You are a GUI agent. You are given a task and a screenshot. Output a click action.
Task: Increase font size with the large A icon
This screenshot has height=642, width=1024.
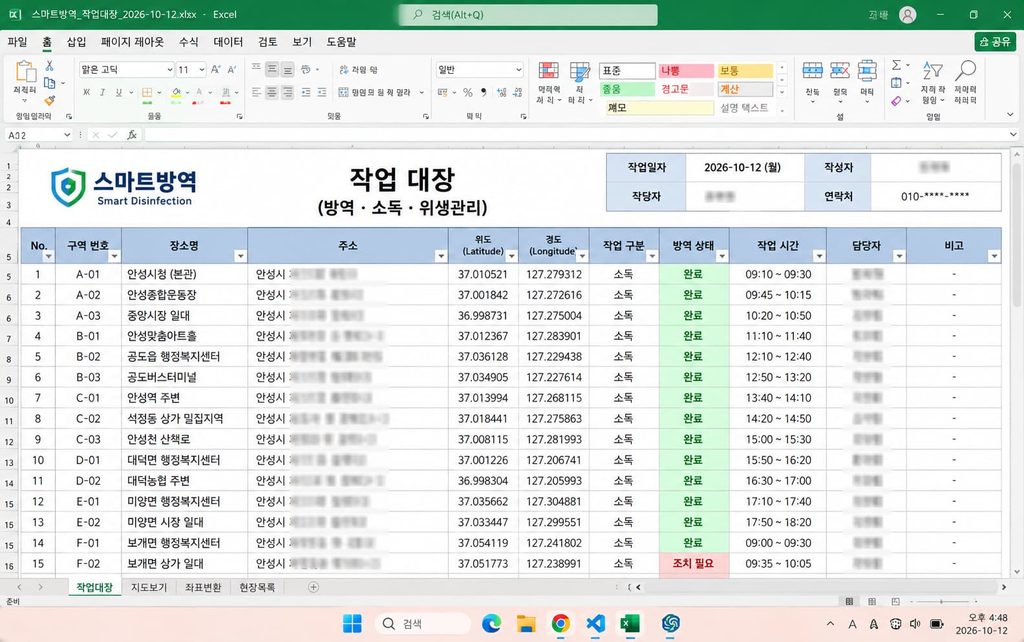tap(216, 69)
